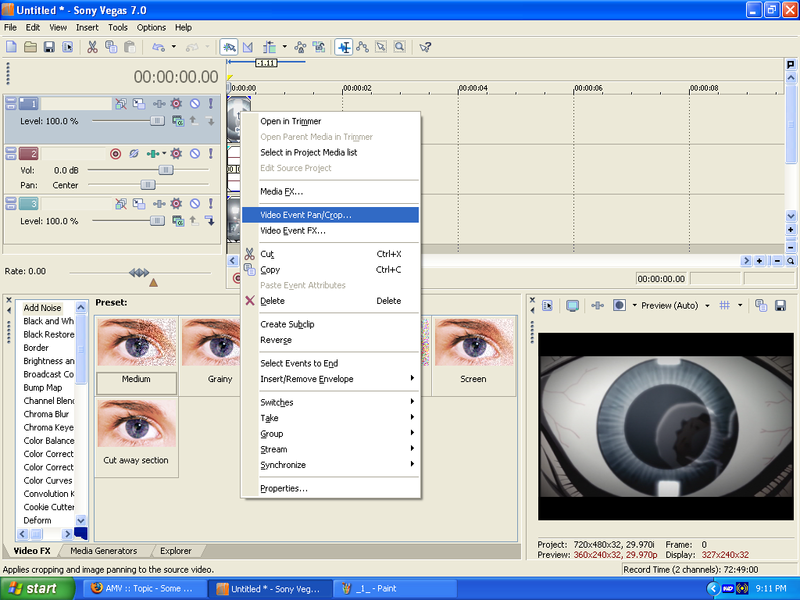Expand the Switches submenu

(x=330, y=402)
